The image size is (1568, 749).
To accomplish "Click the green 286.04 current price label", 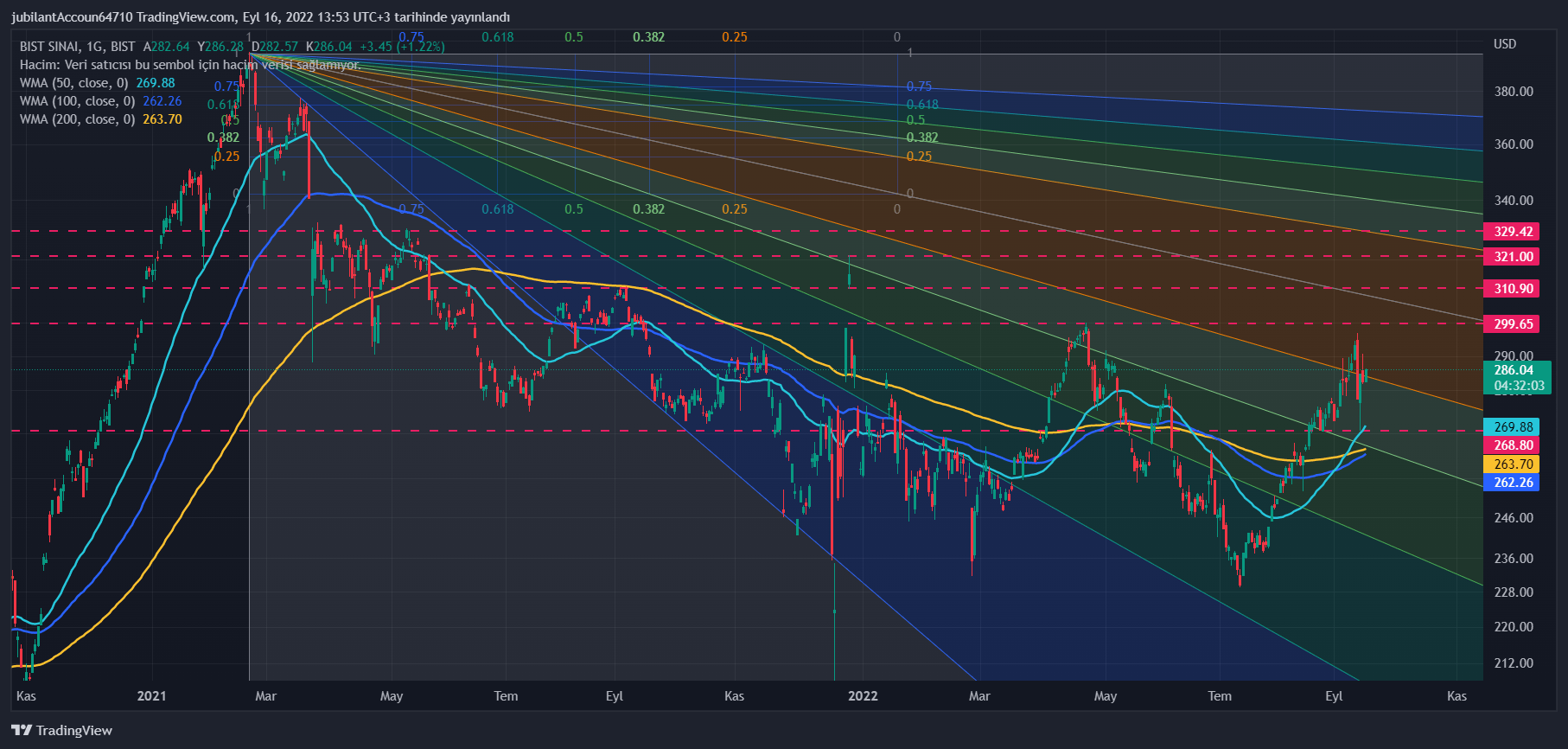I will 1514,370.
